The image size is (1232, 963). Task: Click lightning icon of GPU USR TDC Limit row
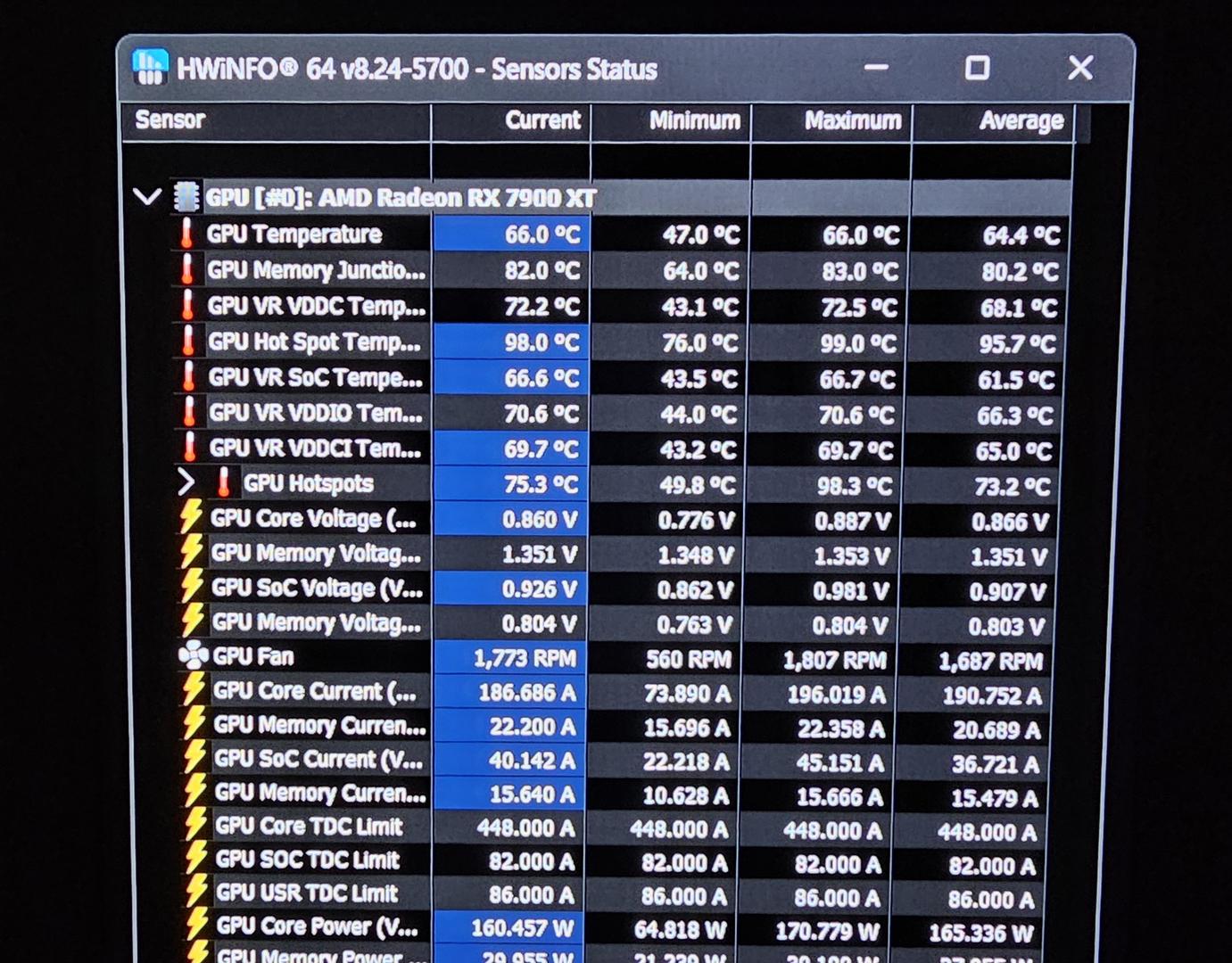(x=197, y=893)
